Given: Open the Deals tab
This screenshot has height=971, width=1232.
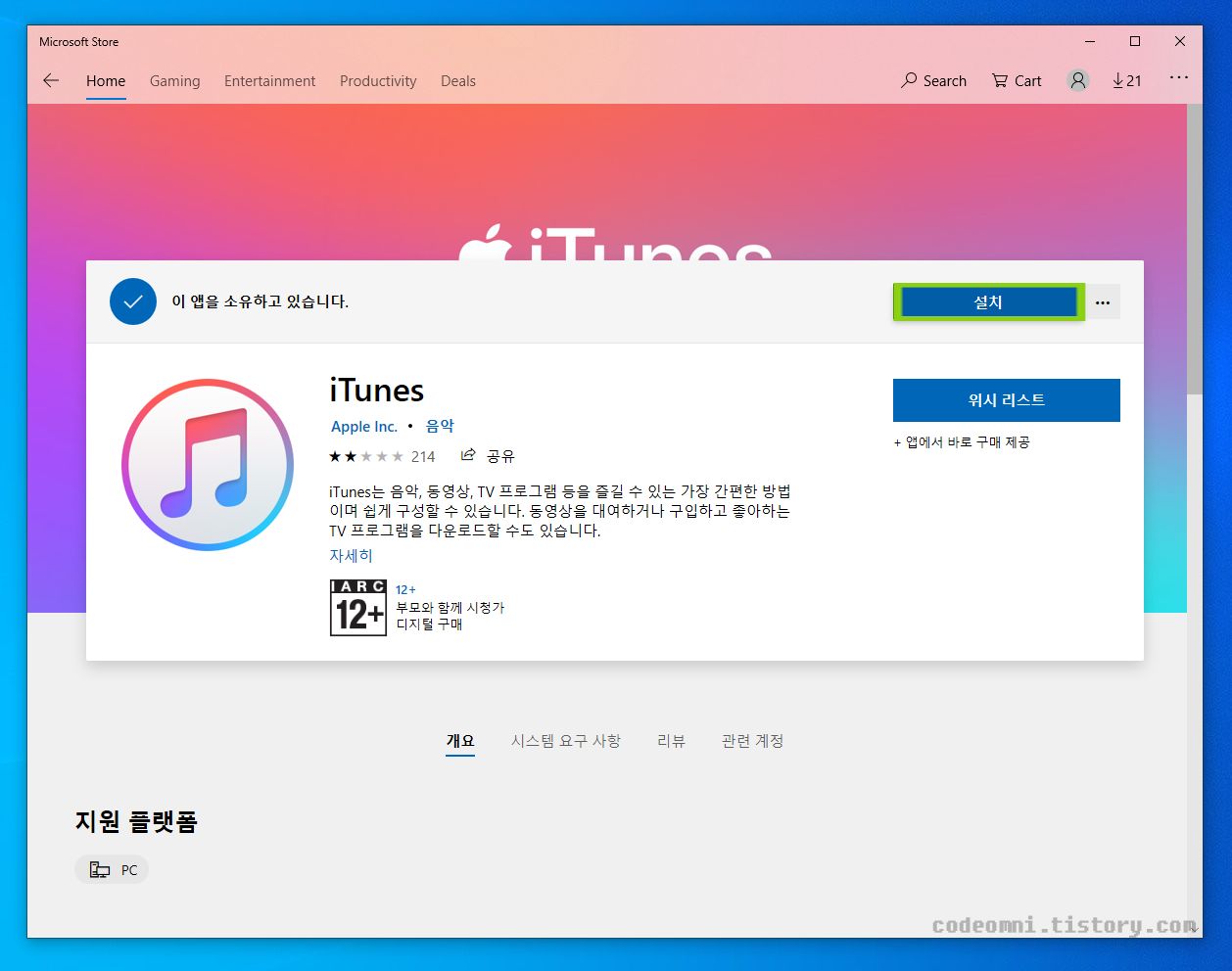Looking at the screenshot, I should coord(458,81).
